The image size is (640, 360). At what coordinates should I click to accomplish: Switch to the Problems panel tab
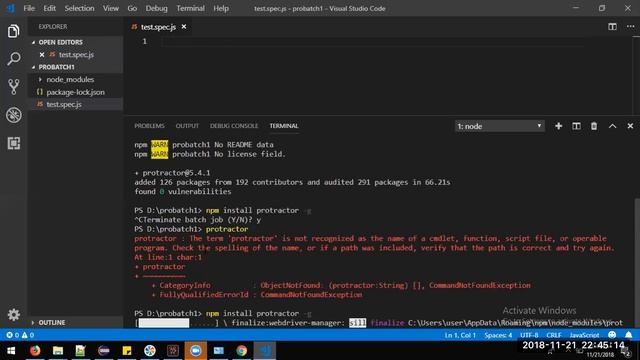pos(149,126)
